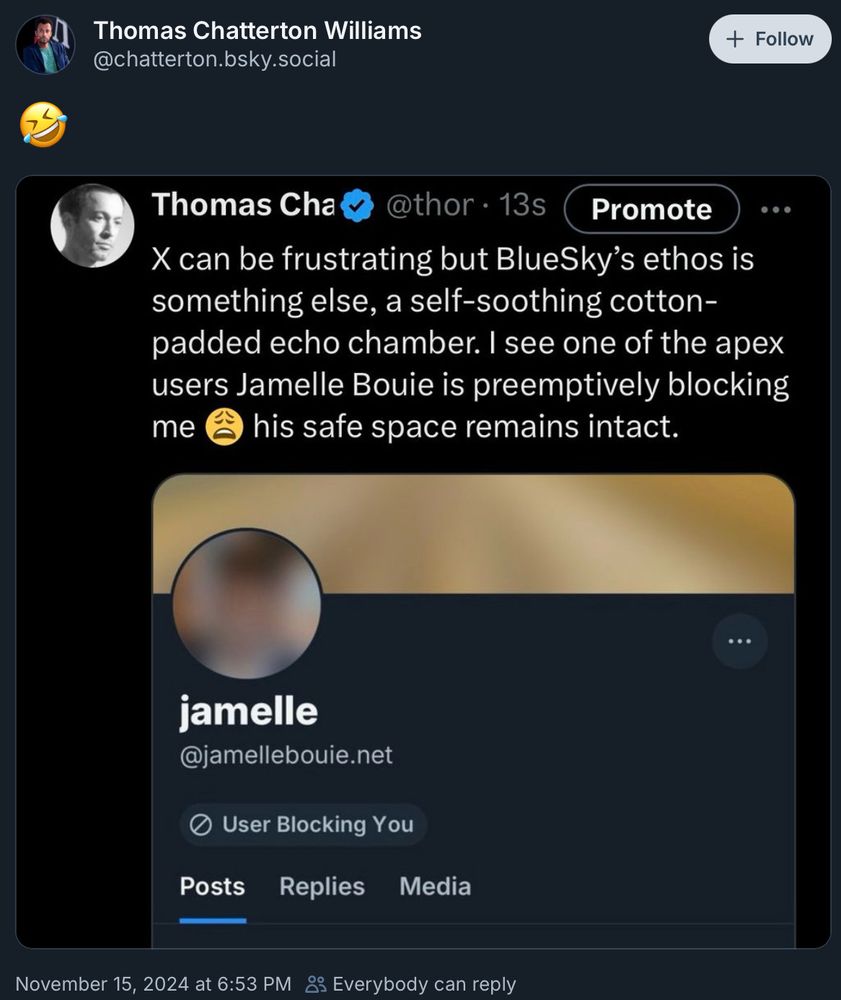841x1000 pixels.
Task: Click the Follow button
Action: (770, 39)
